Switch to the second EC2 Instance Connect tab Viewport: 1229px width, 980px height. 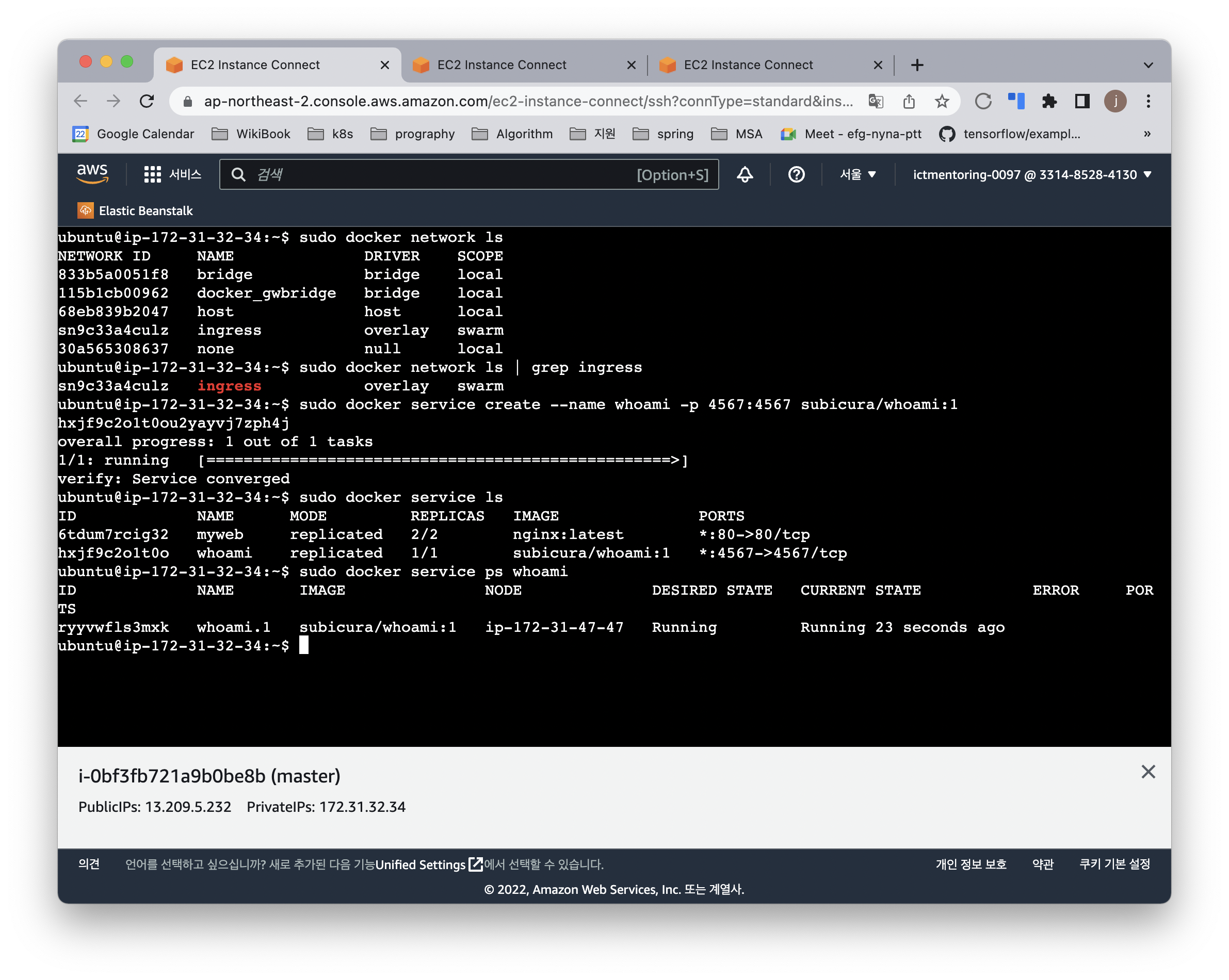(x=502, y=65)
